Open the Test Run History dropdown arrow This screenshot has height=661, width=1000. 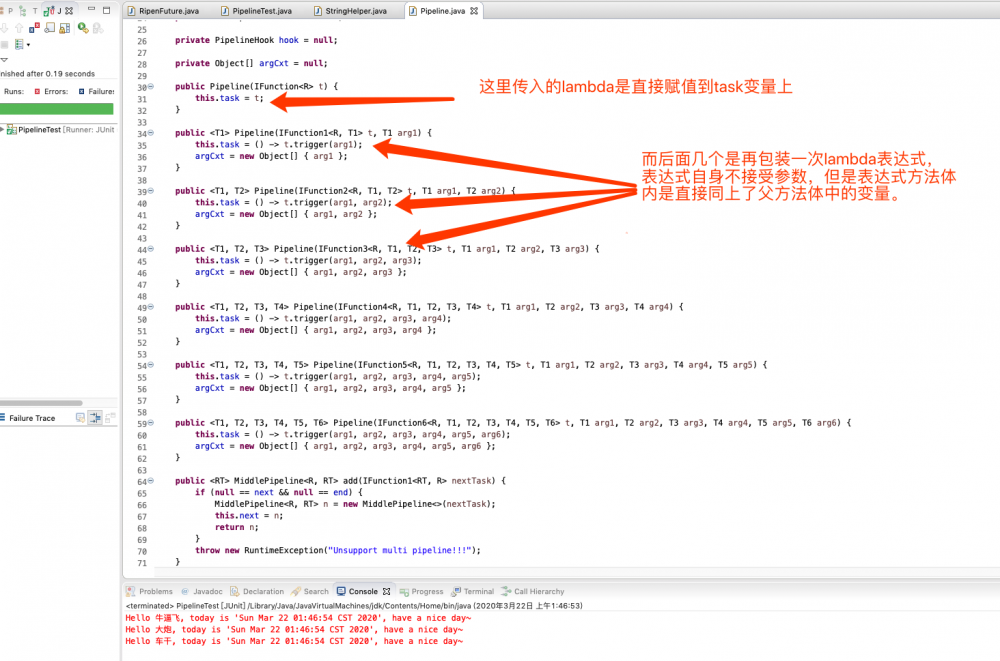(28, 45)
